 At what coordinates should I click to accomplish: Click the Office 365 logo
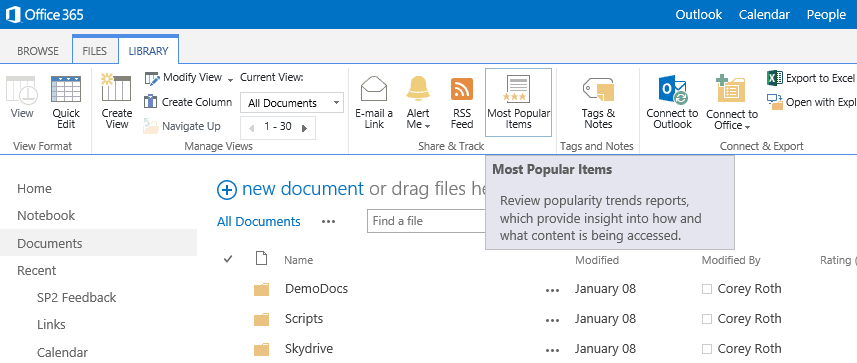pyautogui.click(x=45, y=14)
